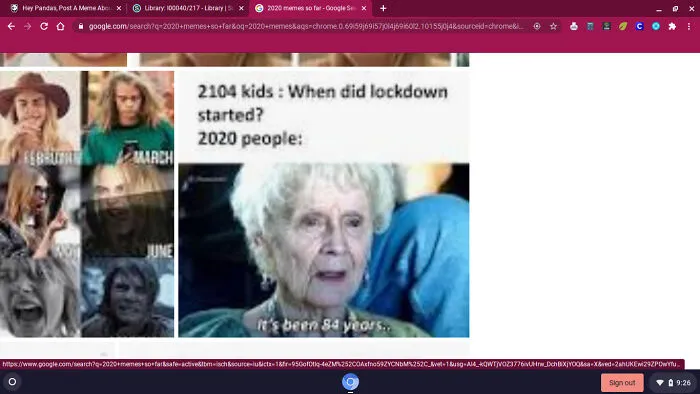
Task: Click the forward navigation arrow
Action: (28, 26)
